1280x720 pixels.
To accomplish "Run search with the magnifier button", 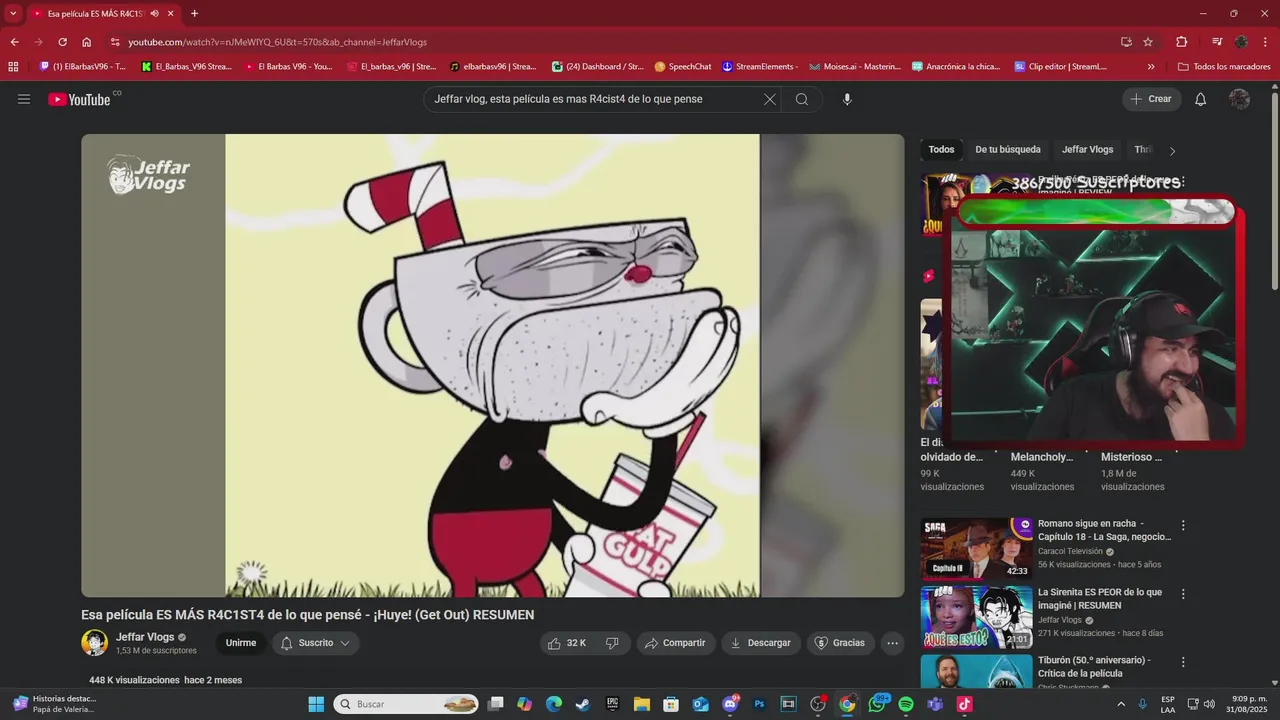I will (x=802, y=99).
